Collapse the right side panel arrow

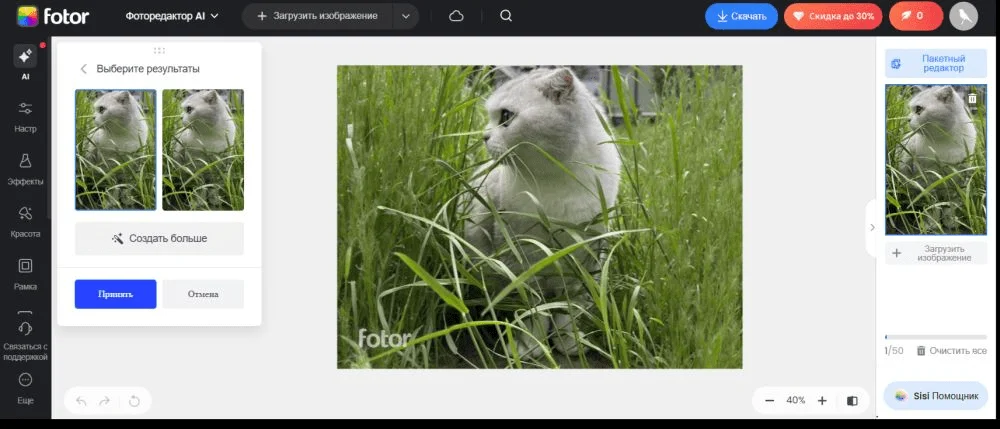point(871,227)
